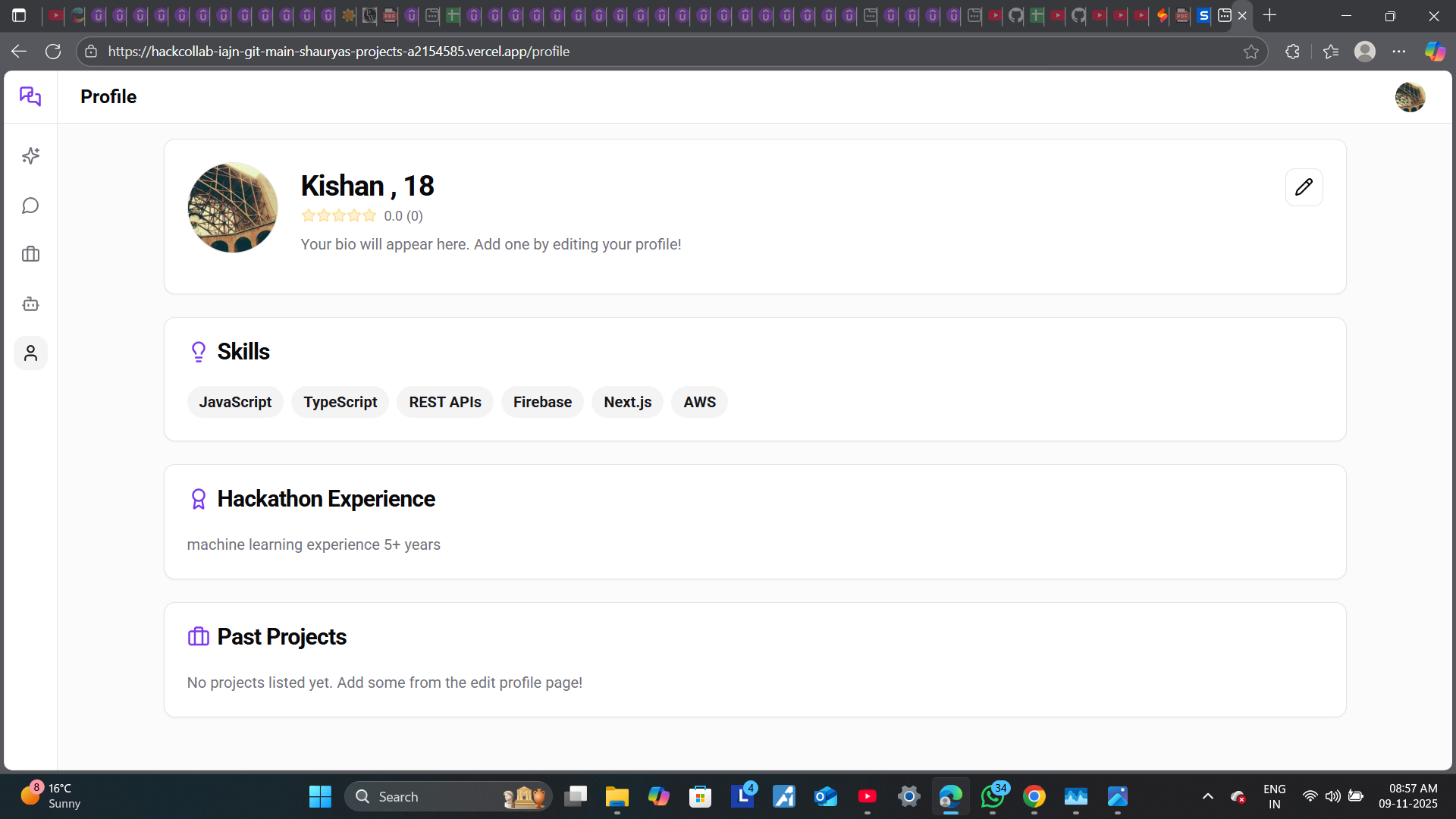Toggle the first rating star under Kishan's name
Viewport: 1456px width, 819px height.
(309, 215)
